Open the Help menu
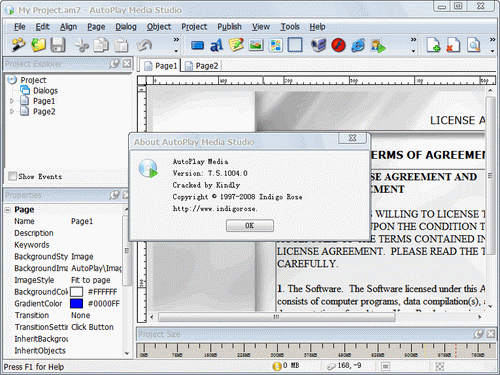500x375 pixels. (317, 27)
